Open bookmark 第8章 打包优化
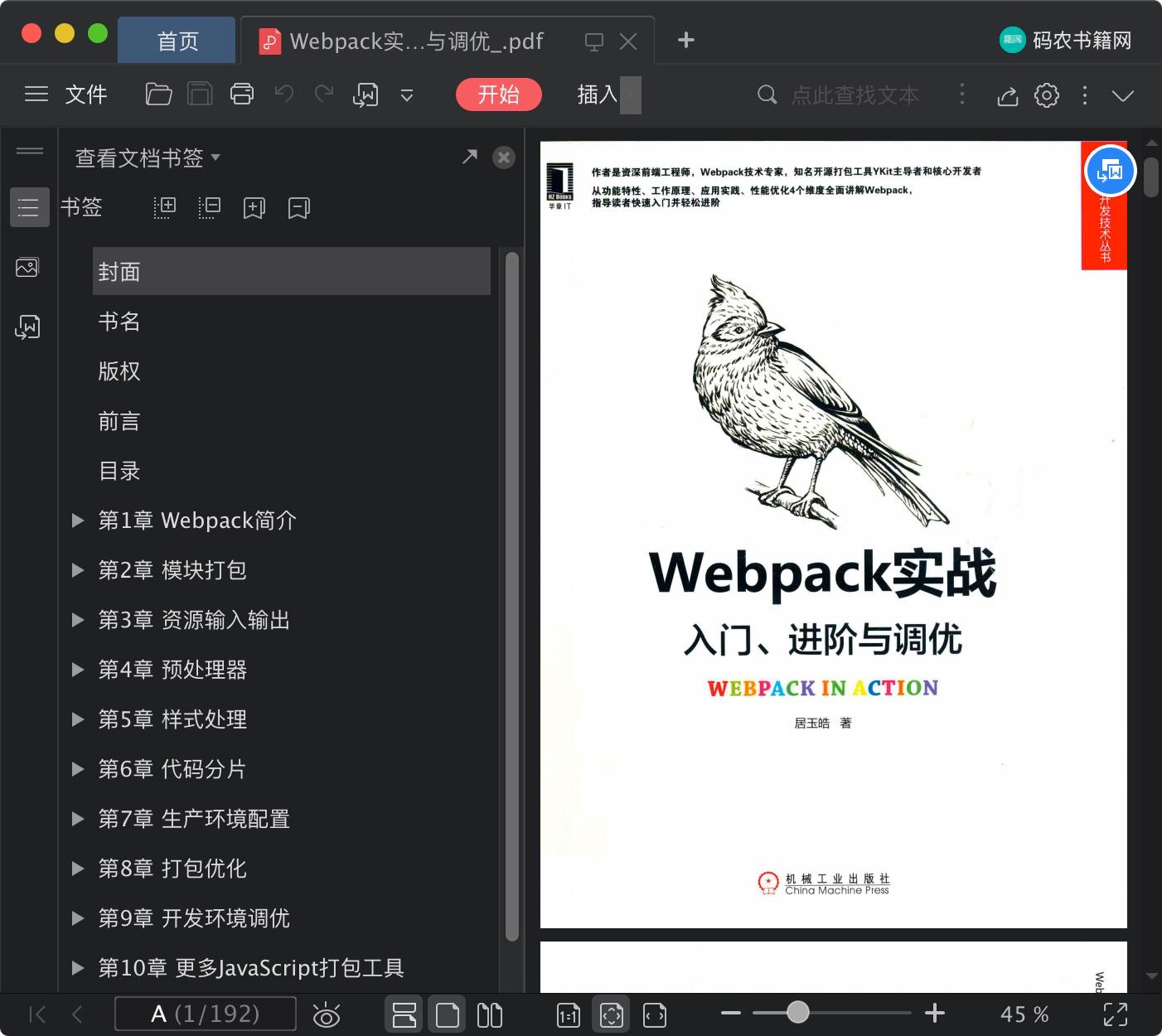 coord(172,869)
